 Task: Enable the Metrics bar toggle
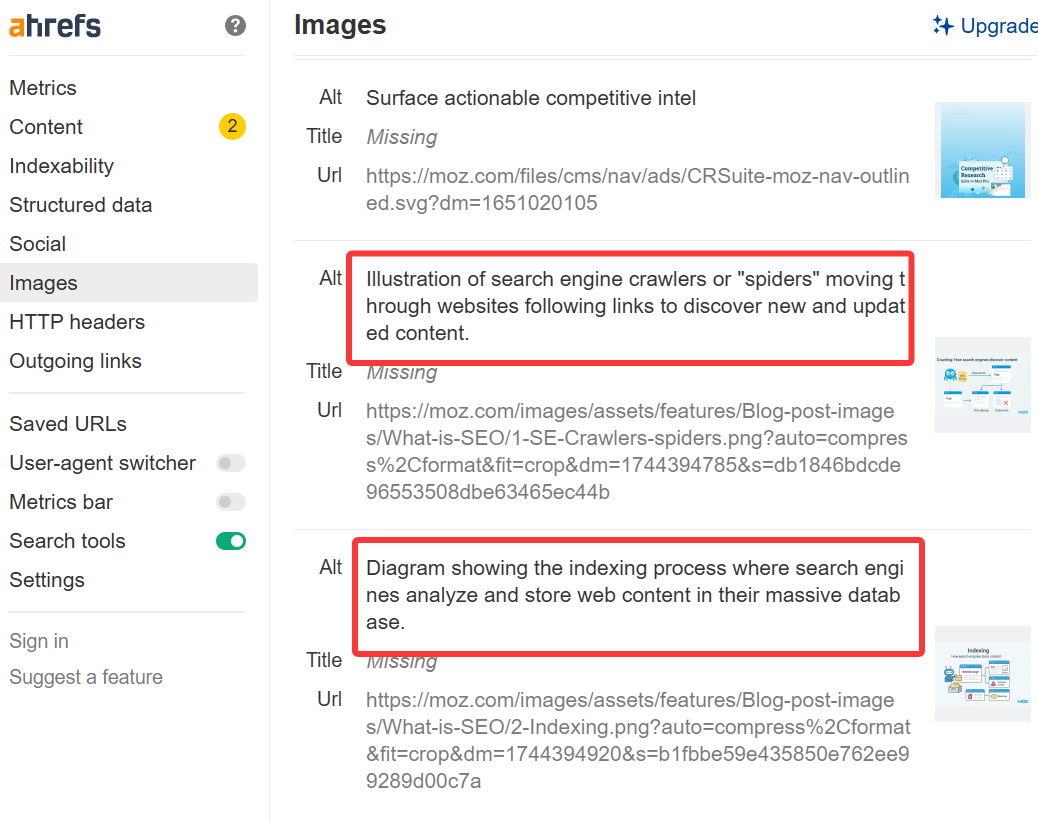coord(231,502)
